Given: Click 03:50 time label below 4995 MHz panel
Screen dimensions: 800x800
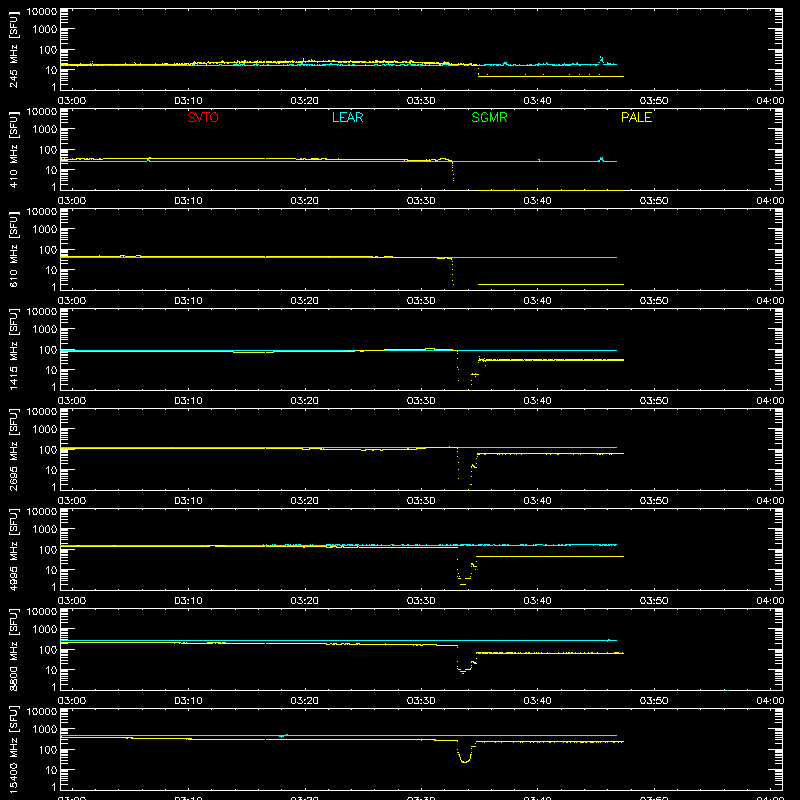Looking at the screenshot, I should click(654, 601).
